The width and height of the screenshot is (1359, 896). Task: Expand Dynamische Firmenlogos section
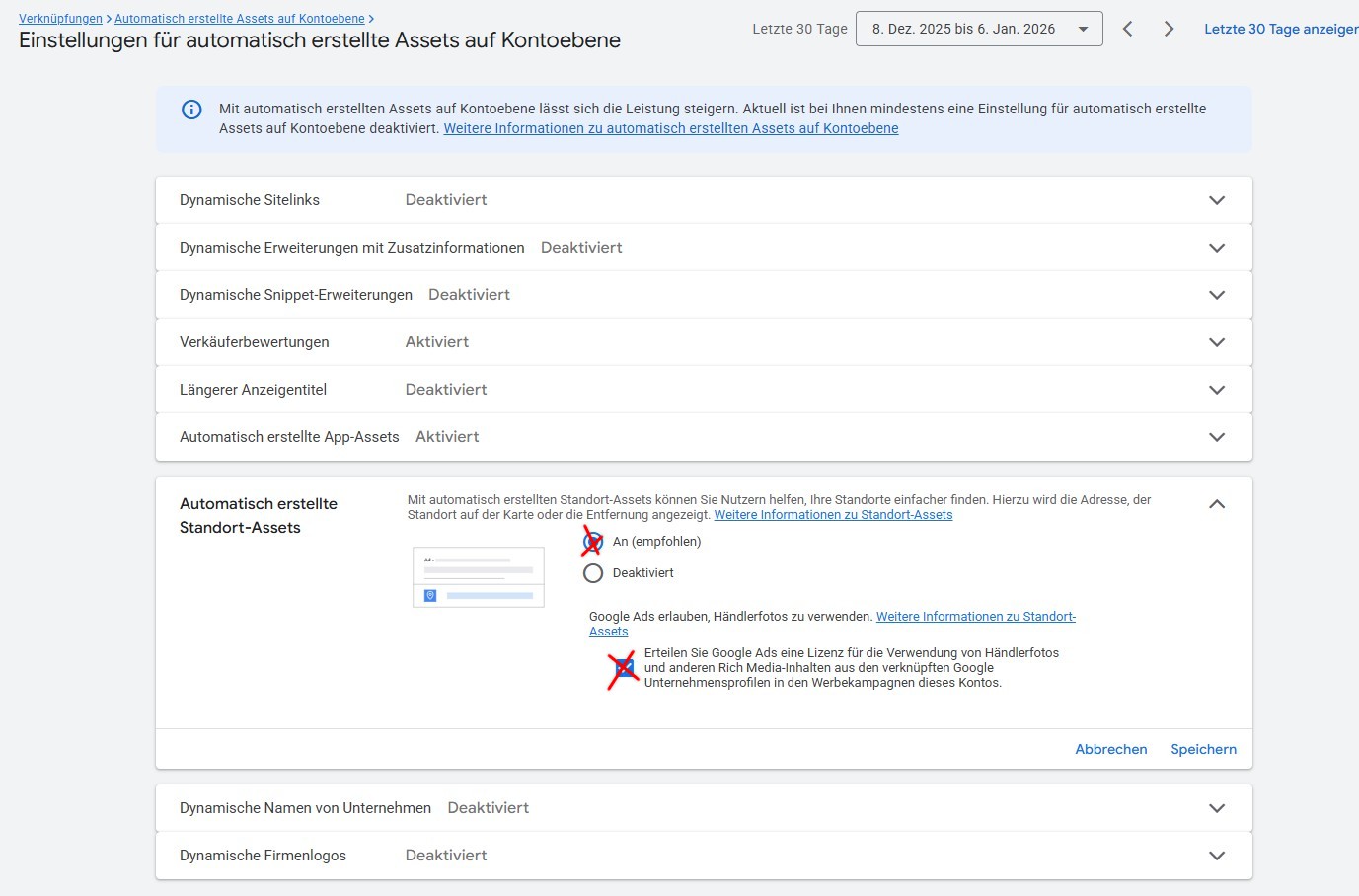coord(1216,856)
